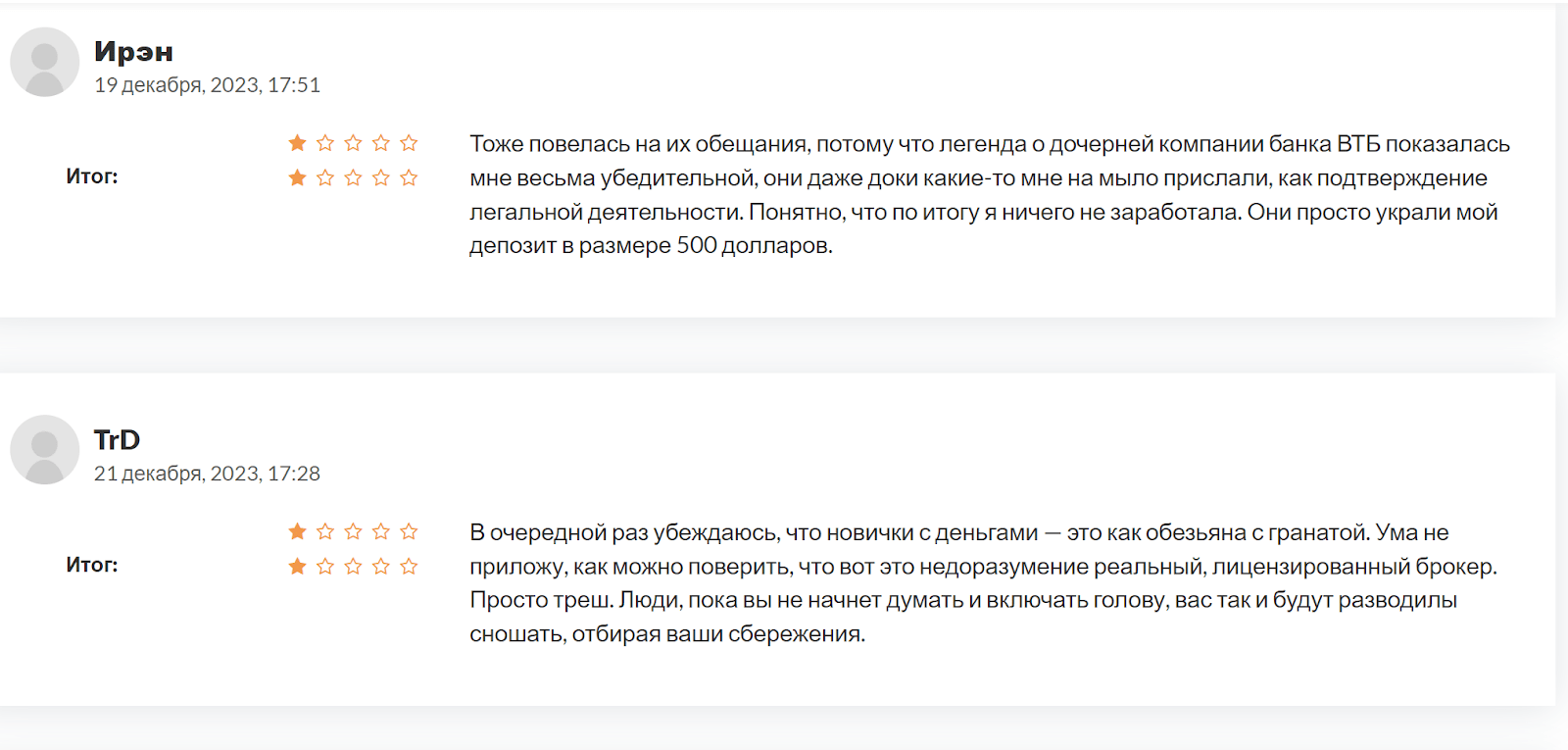Select third star in TrD's upper rating row
The width and height of the screenshot is (1568, 750).
pos(353,531)
